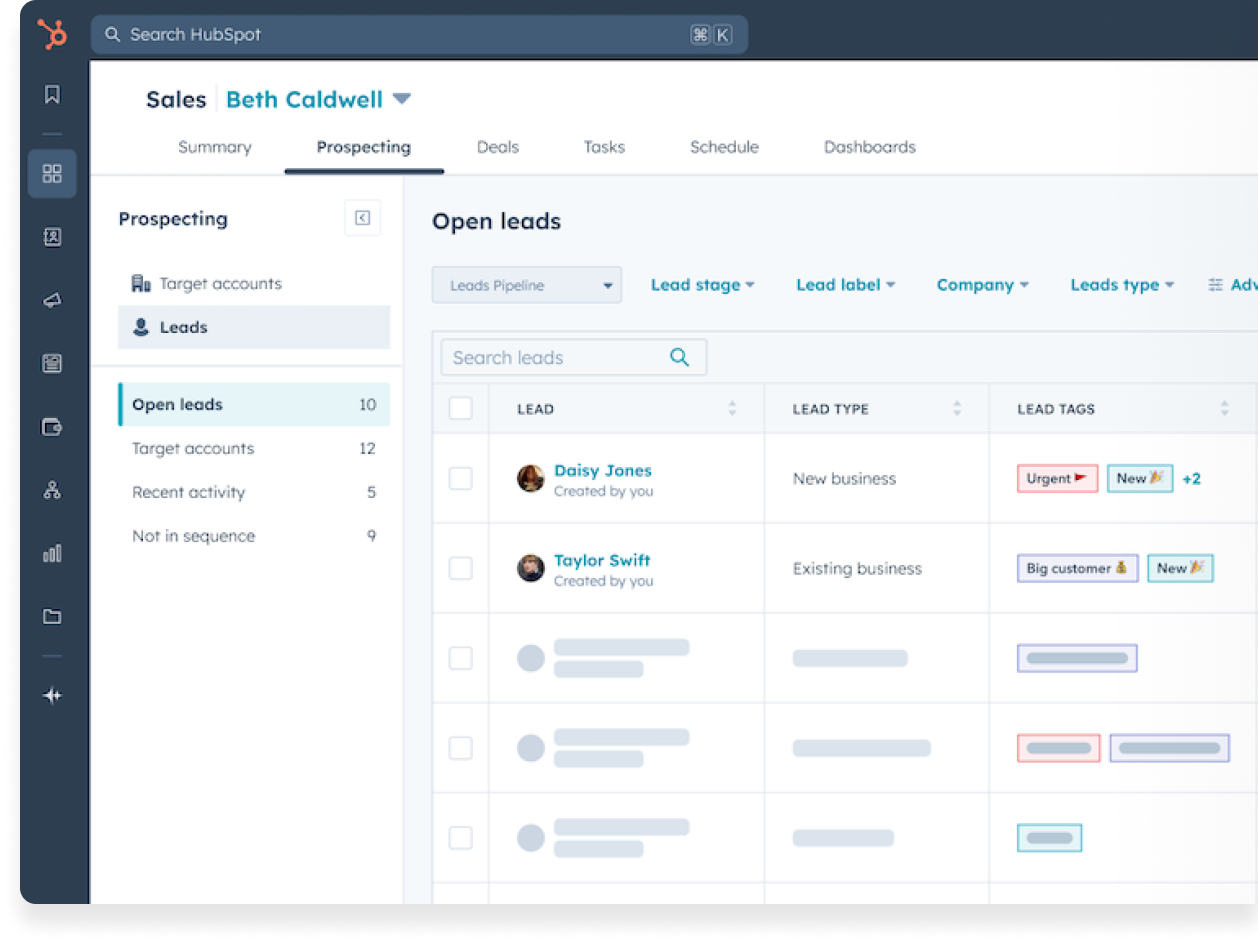Switch to the Dashboards tab

(870, 147)
